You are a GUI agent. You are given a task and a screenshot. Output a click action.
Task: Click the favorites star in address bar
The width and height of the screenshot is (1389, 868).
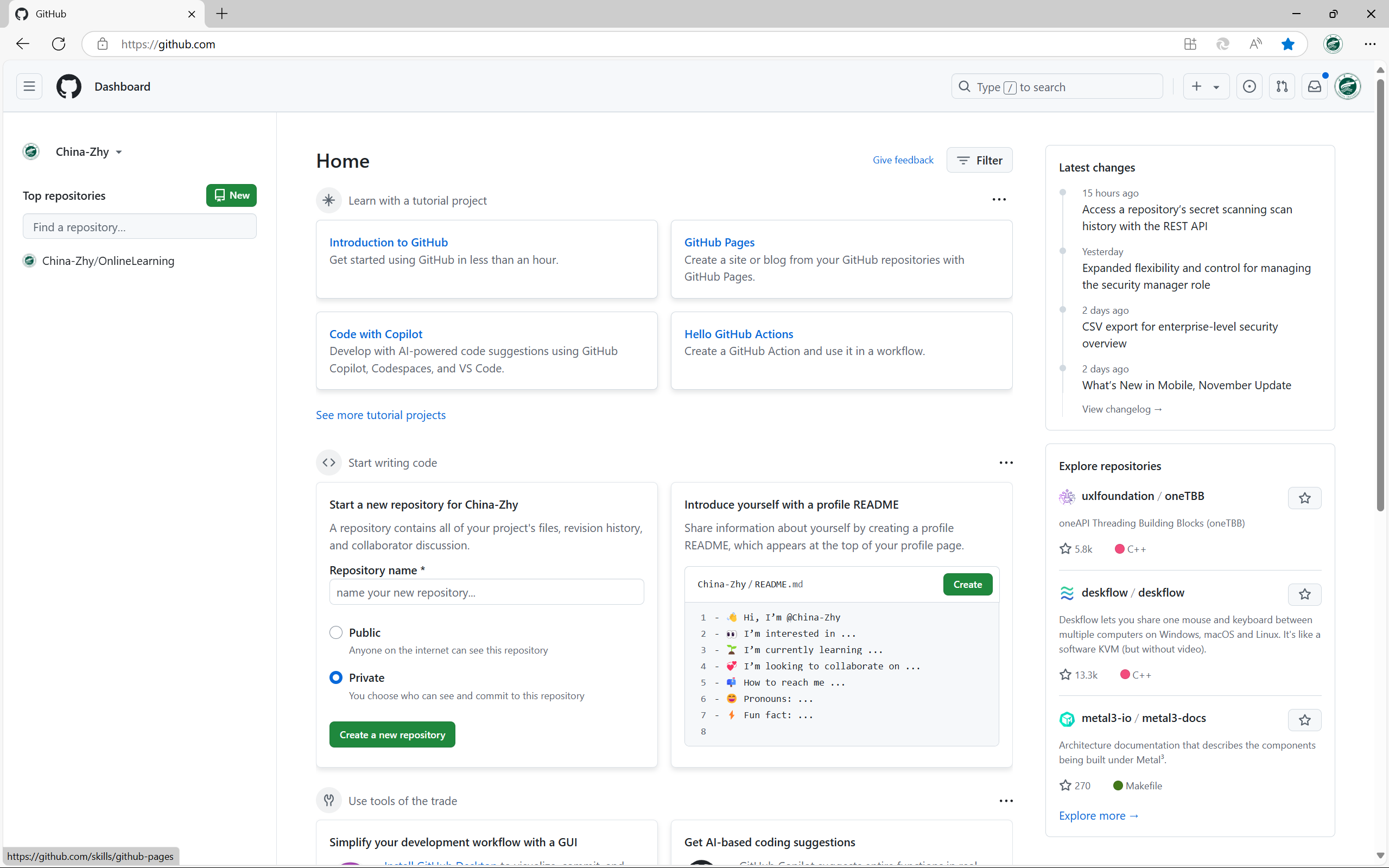click(x=1288, y=44)
